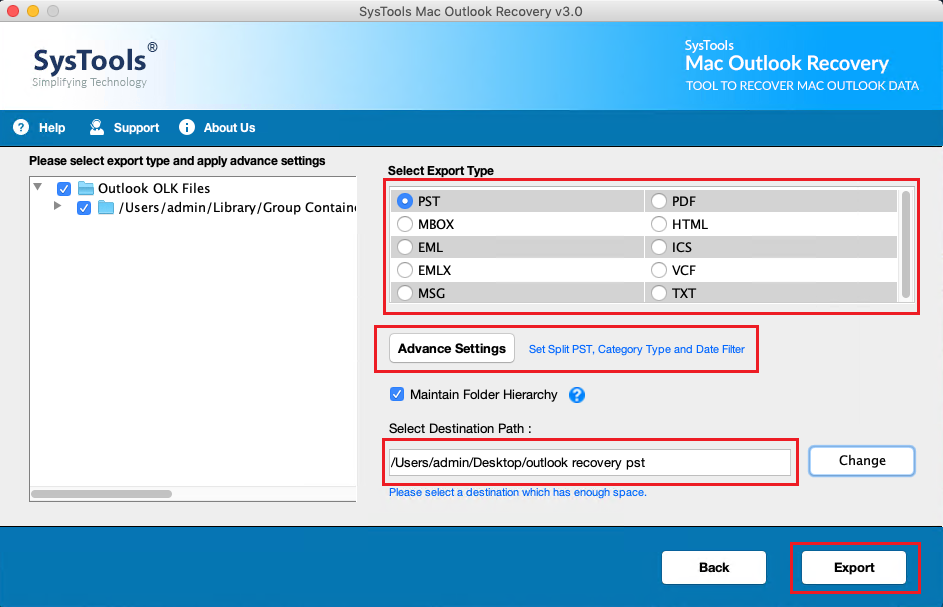Click the /Users/admin/Library folder icon
This screenshot has width=943, height=607.
[x=106, y=208]
